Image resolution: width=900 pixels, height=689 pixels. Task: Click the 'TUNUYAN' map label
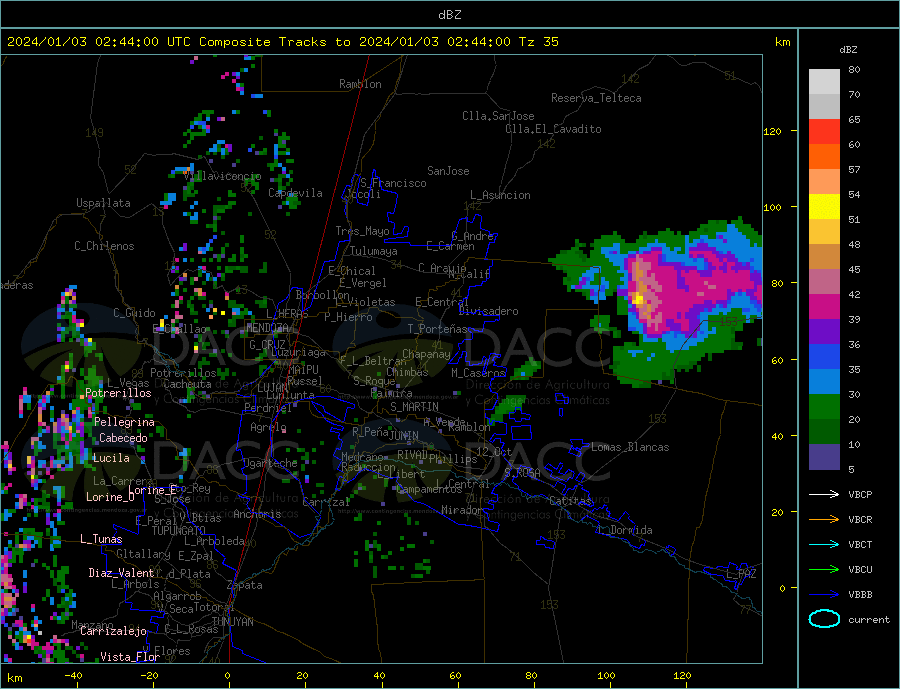(x=232, y=622)
